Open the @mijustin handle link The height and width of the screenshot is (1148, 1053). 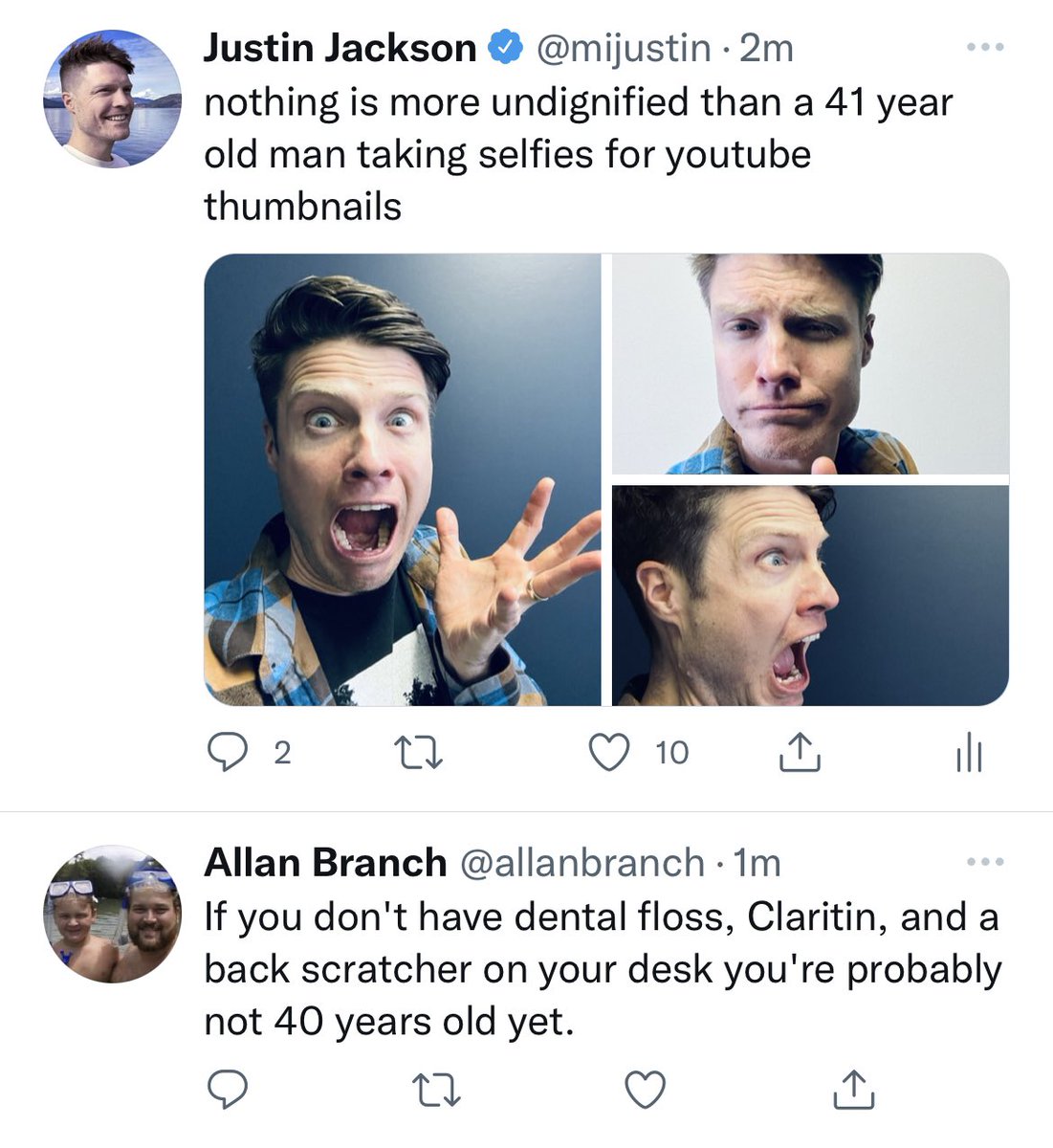click(x=625, y=48)
